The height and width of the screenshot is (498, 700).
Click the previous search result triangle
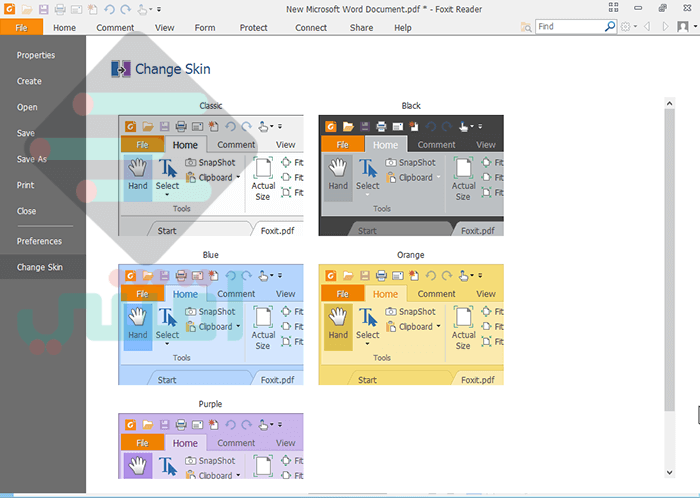pos(646,27)
